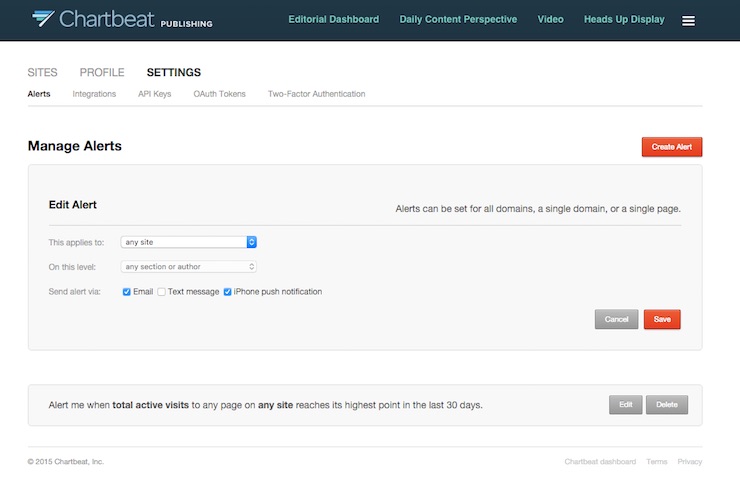Go to OAuth Tokens settings
Viewport: 740px width, 499px height.
tap(219, 94)
